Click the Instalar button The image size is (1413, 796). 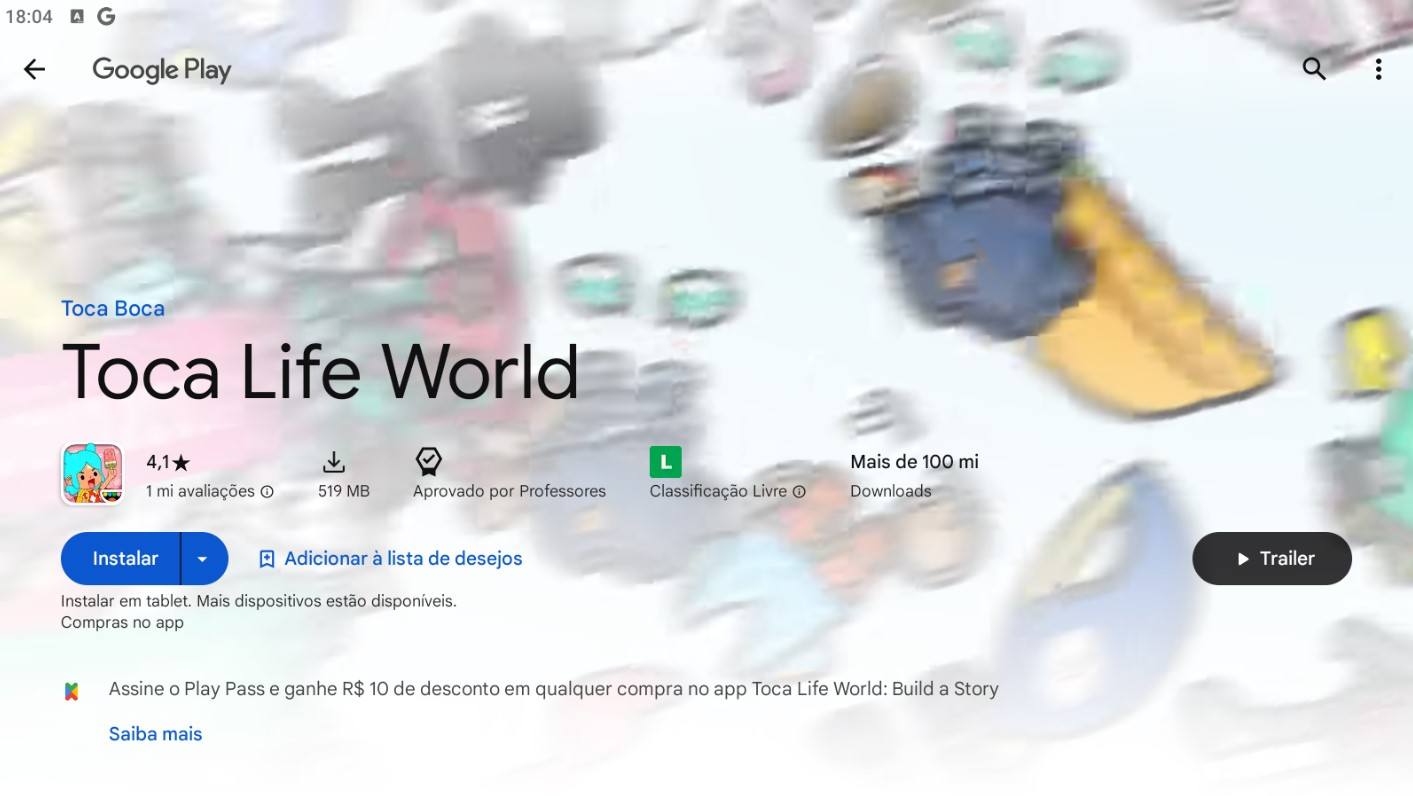pos(121,558)
